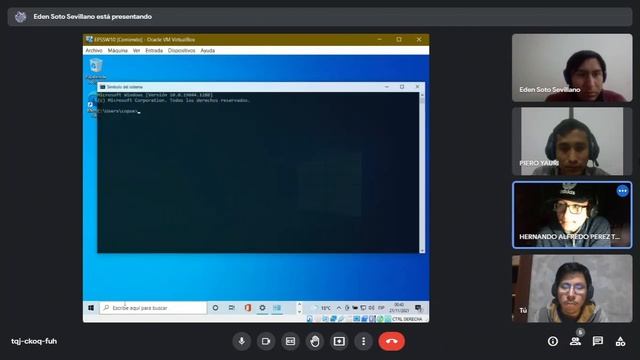Click the CTRL DERECHA host key indicator
640x360 pixels.
click(x=407, y=319)
